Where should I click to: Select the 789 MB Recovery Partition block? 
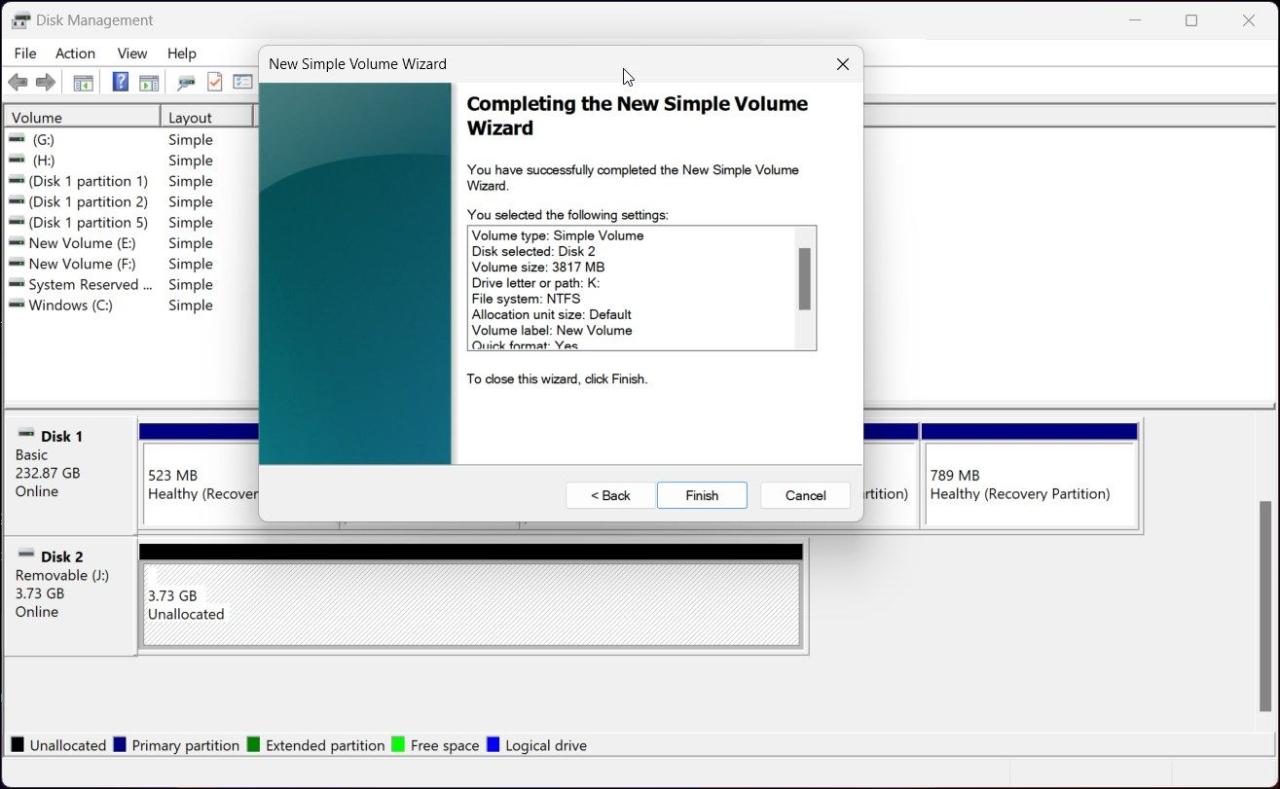pyautogui.click(x=1030, y=484)
